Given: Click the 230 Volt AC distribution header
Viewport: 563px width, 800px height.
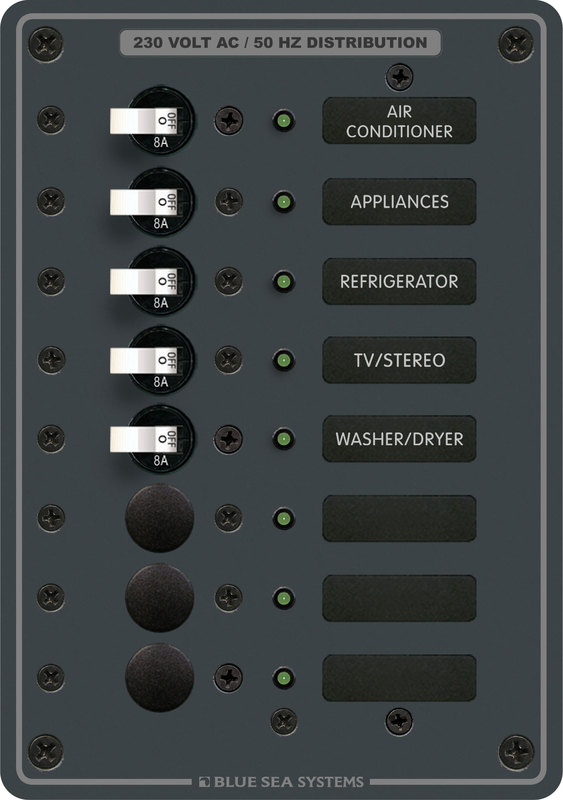Looking at the screenshot, I should coord(280,42).
